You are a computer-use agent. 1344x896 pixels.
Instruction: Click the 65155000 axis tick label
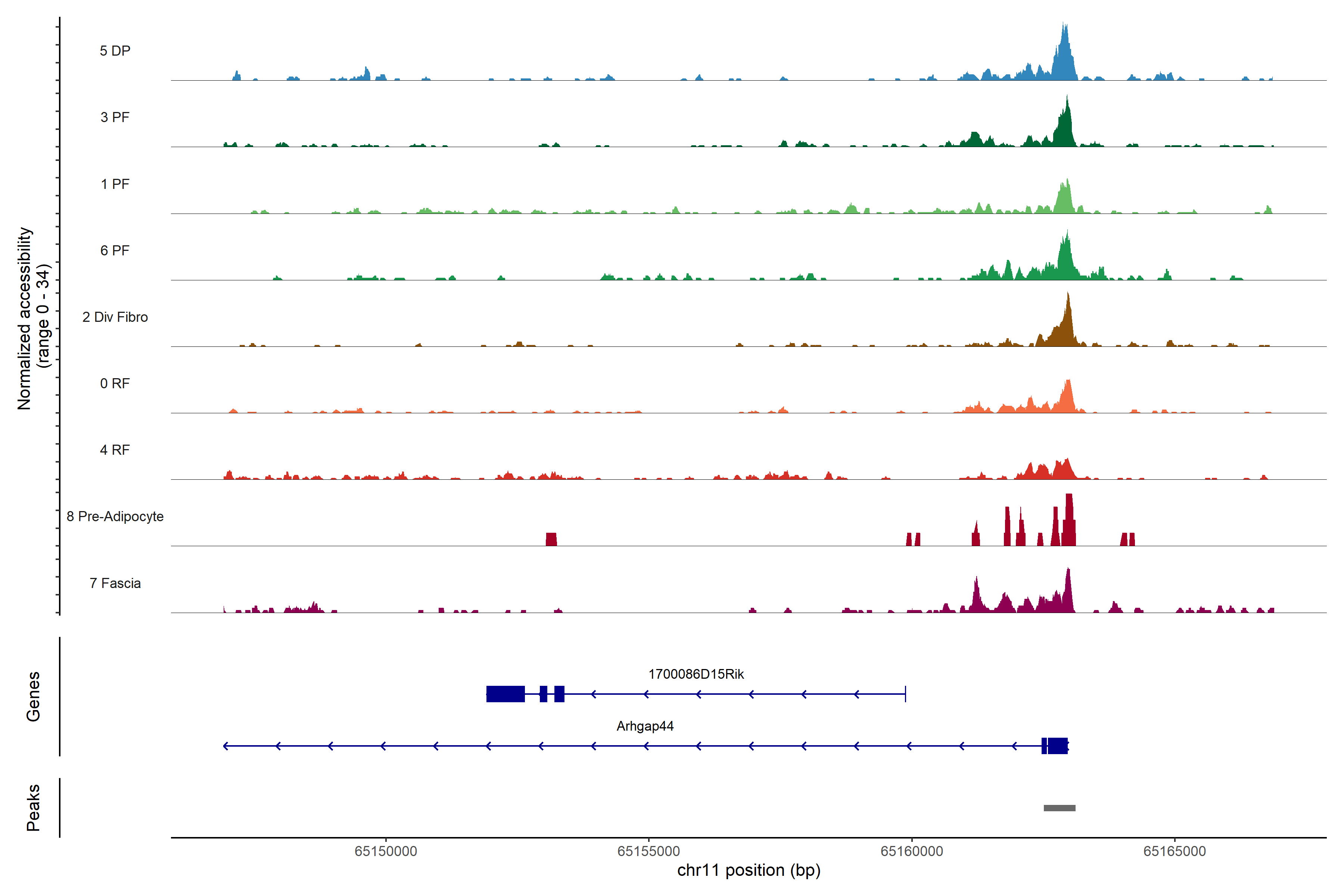pos(648,852)
